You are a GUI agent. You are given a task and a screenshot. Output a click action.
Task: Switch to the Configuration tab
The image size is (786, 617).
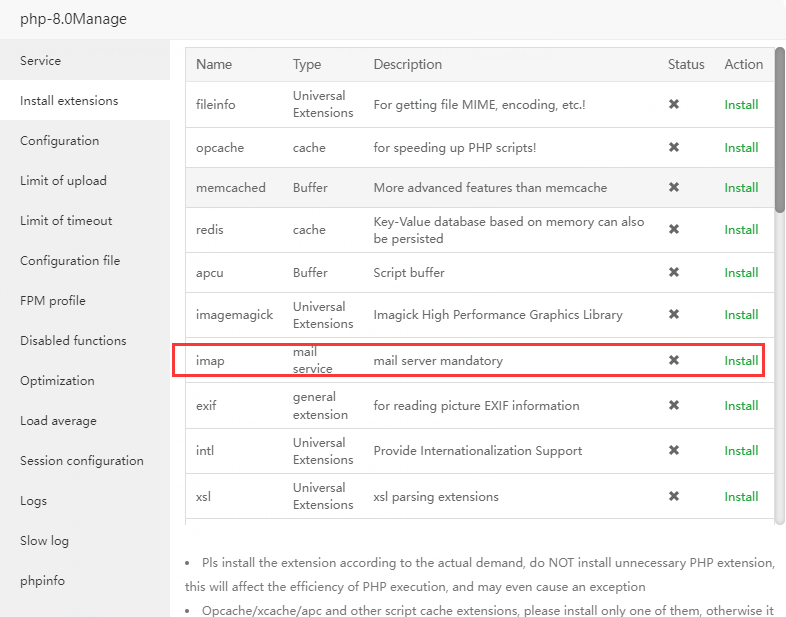tap(60, 141)
